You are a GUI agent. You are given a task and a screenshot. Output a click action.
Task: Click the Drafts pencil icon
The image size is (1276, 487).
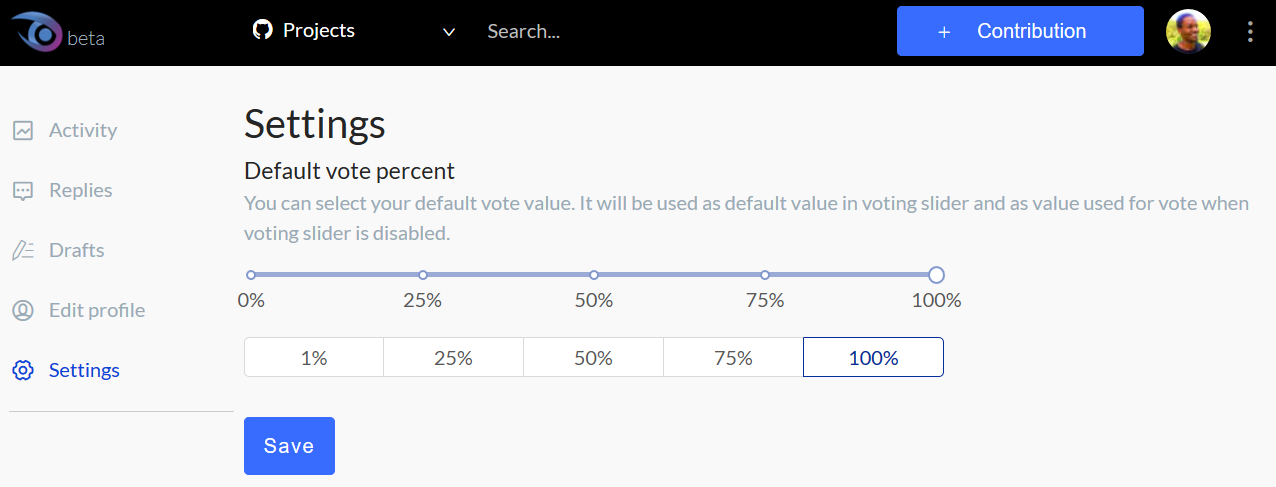click(x=23, y=250)
